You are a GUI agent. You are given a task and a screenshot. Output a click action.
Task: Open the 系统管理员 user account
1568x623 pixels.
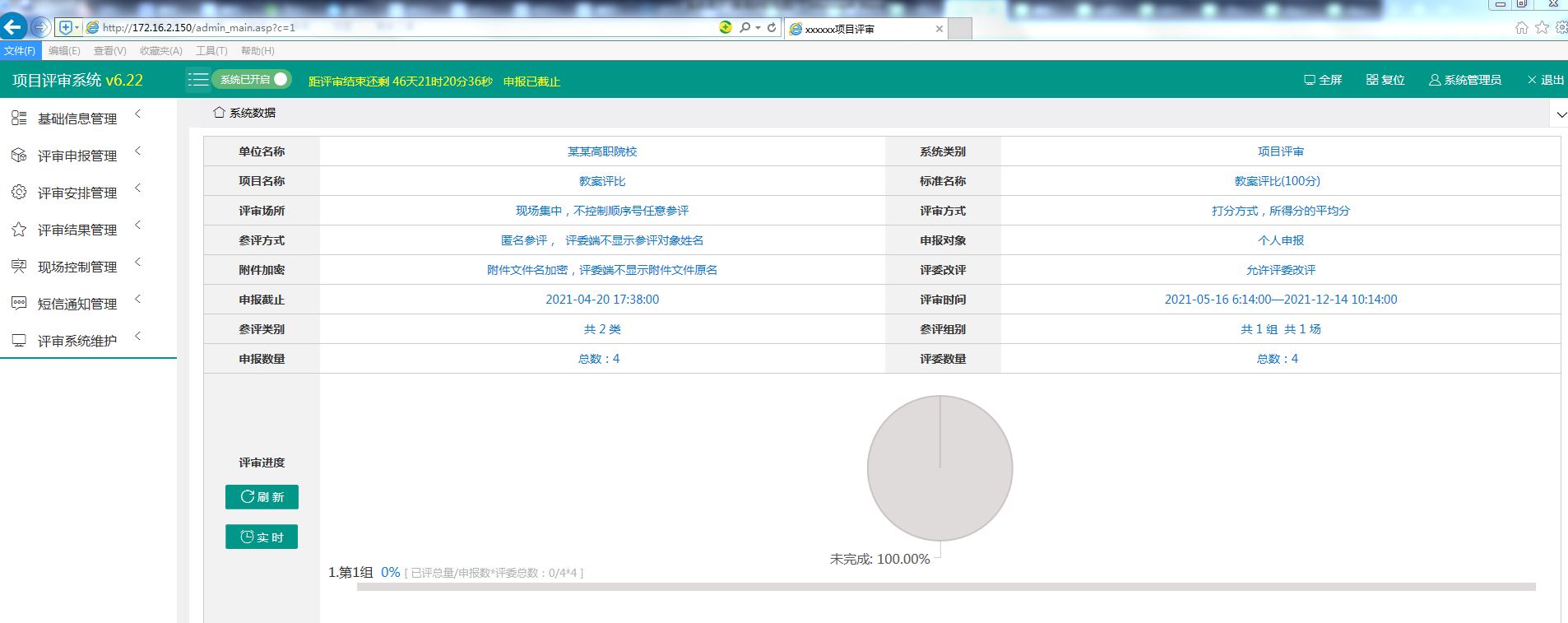click(x=1465, y=80)
